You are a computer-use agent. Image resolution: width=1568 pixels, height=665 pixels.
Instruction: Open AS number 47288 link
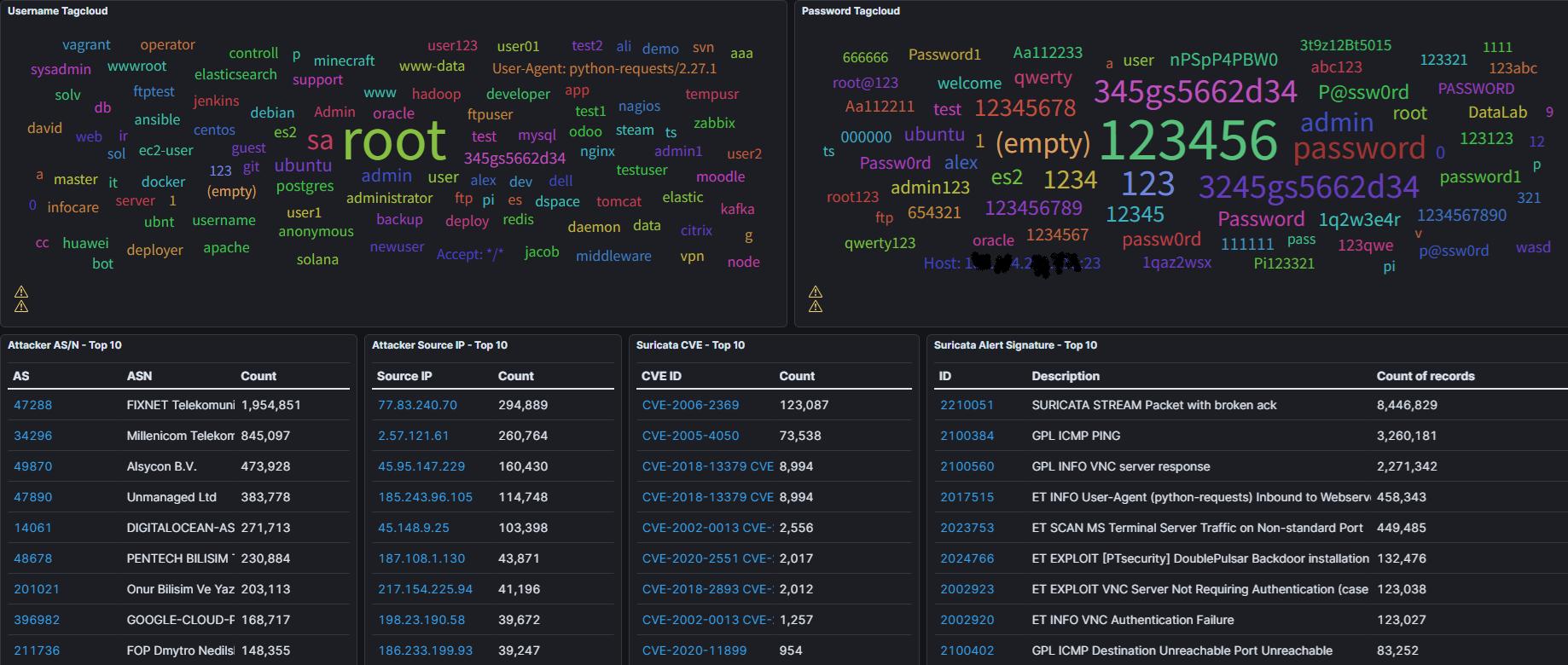(x=33, y=405)
